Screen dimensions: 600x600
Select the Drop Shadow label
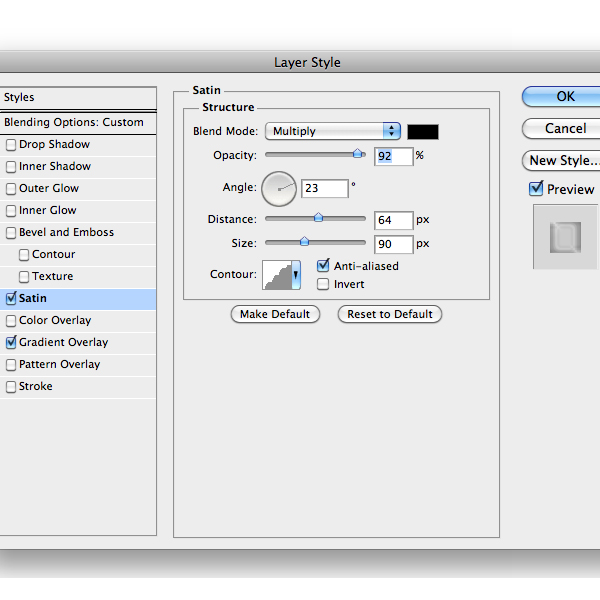tap(54, 145)
